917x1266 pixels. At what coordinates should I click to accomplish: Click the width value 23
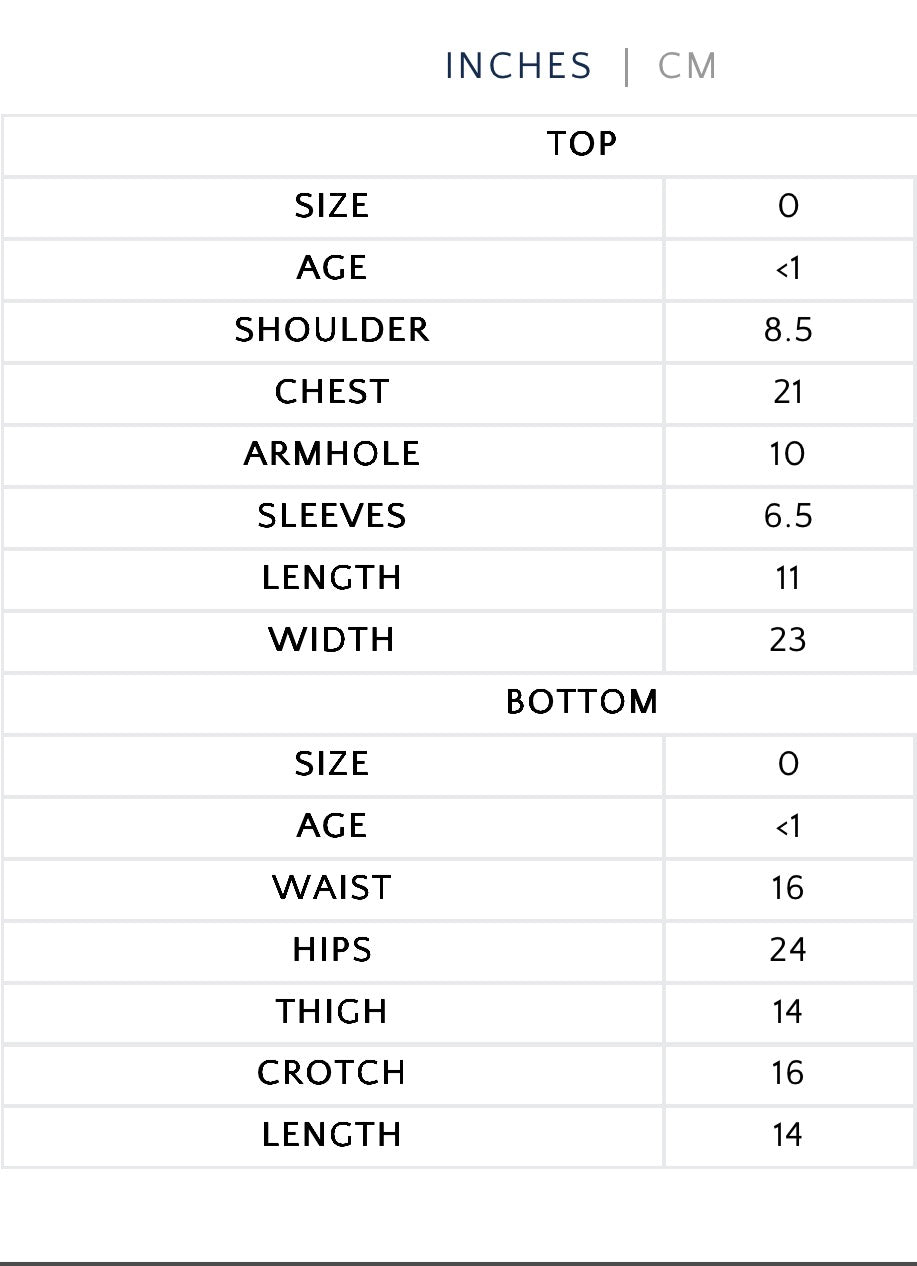(788, 640)
